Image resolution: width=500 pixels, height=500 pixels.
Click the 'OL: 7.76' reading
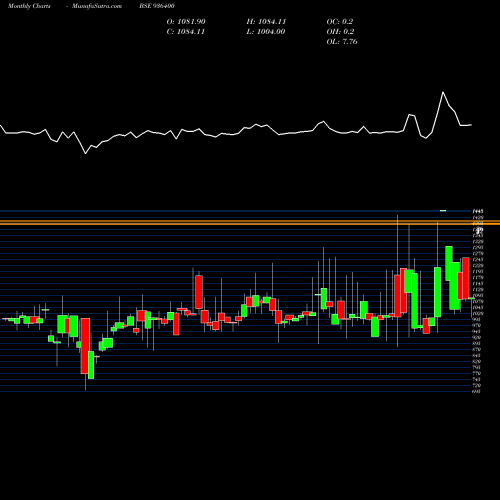click(x=342, y=42)
